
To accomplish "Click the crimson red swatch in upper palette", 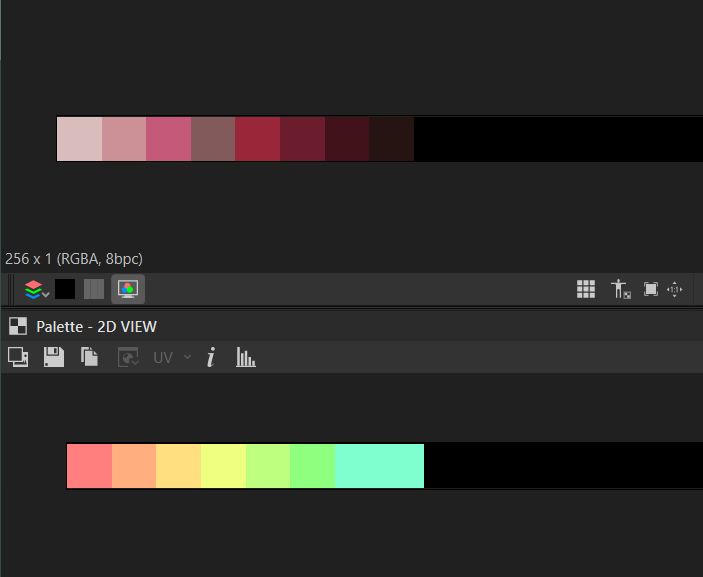I will coord(257,139).
